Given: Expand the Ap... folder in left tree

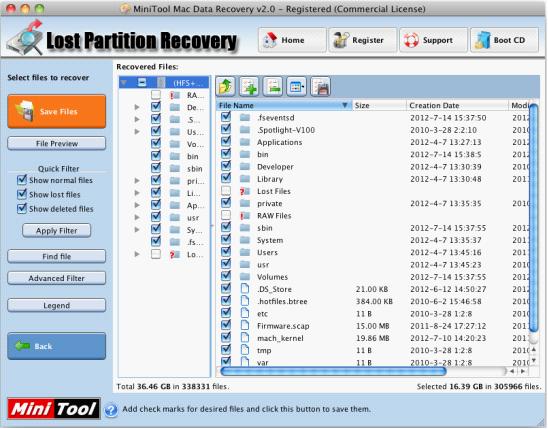Looking at the screenshot, I should pyautogui.click(x=137, y=205).
